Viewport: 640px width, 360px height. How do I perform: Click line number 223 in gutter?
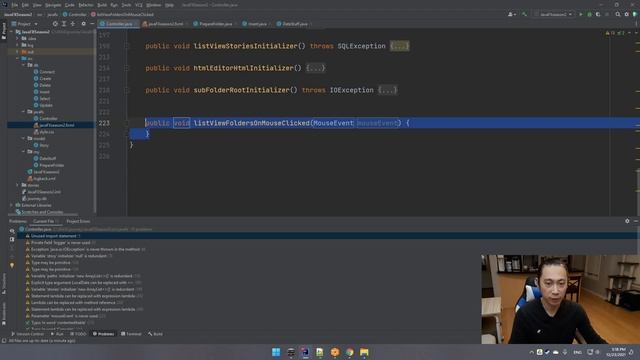click(104, 123)
